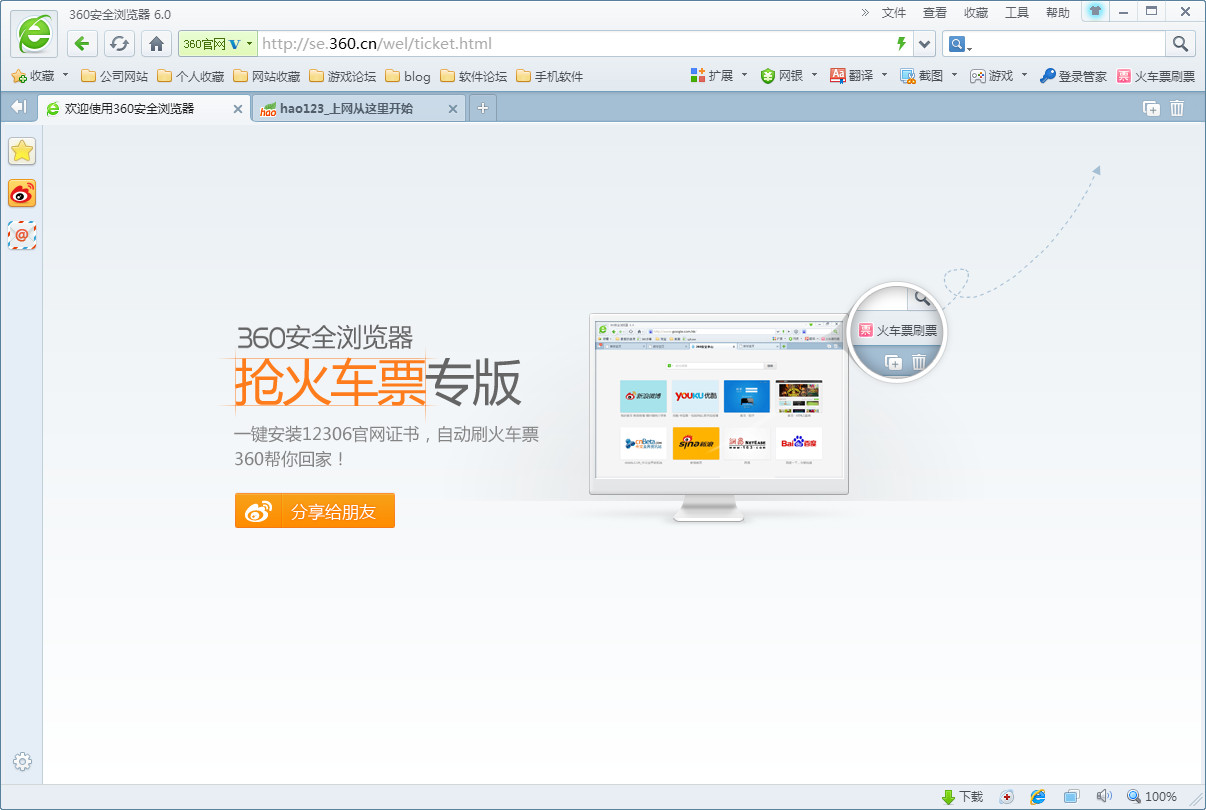Open the Weibo icon in sidebar
Viewport: 1206px width, 810px height.
[x=22, y=194]
